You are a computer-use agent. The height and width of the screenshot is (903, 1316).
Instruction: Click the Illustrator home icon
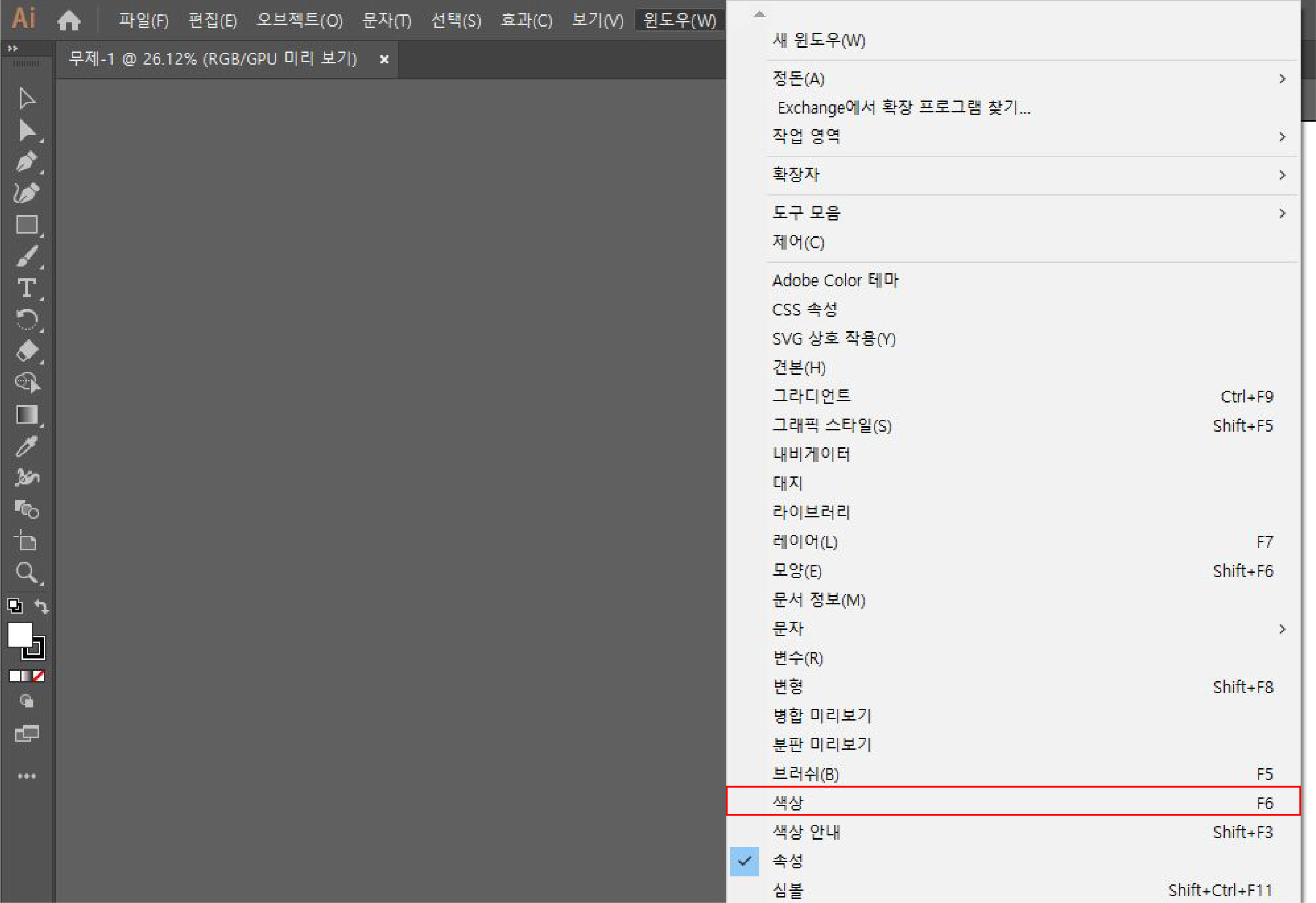pyautogui.click(x=69, y=21)
